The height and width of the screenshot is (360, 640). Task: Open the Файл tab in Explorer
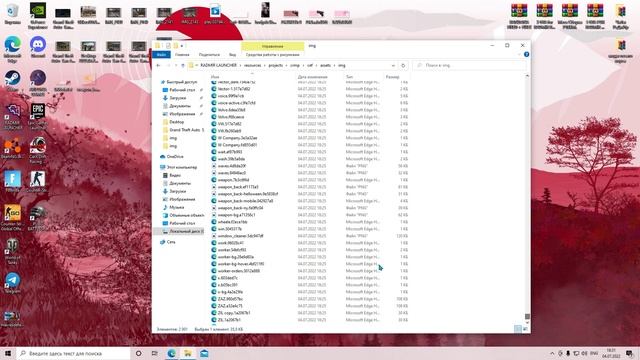point(161,54)
